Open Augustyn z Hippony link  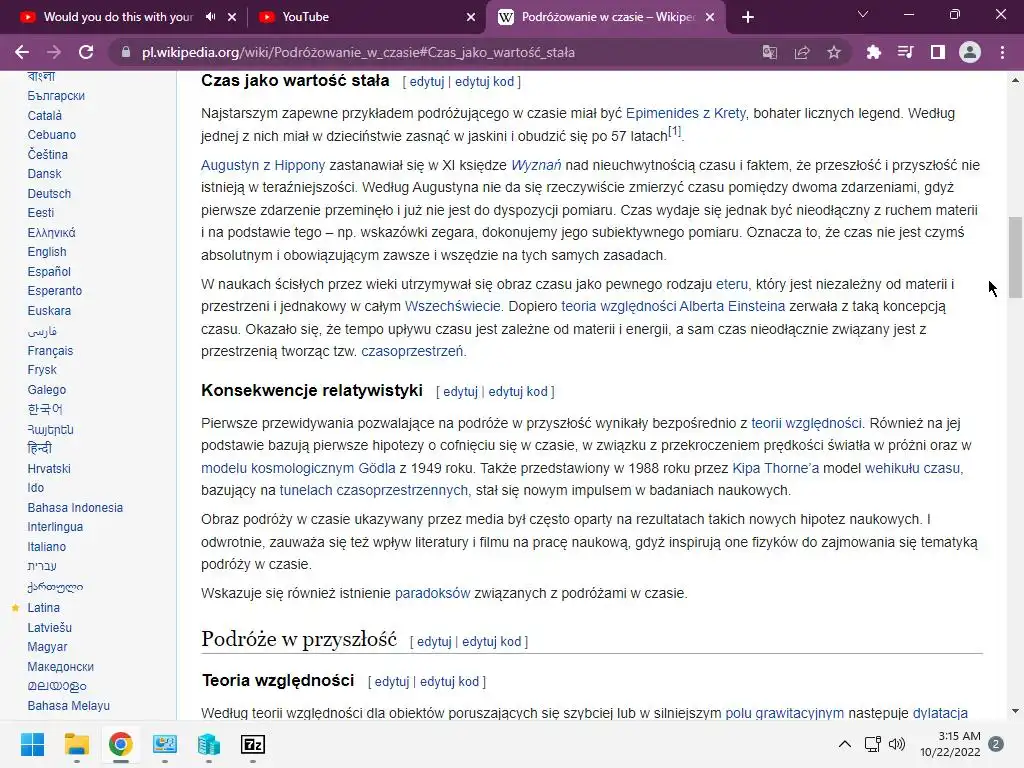point(263,165)
